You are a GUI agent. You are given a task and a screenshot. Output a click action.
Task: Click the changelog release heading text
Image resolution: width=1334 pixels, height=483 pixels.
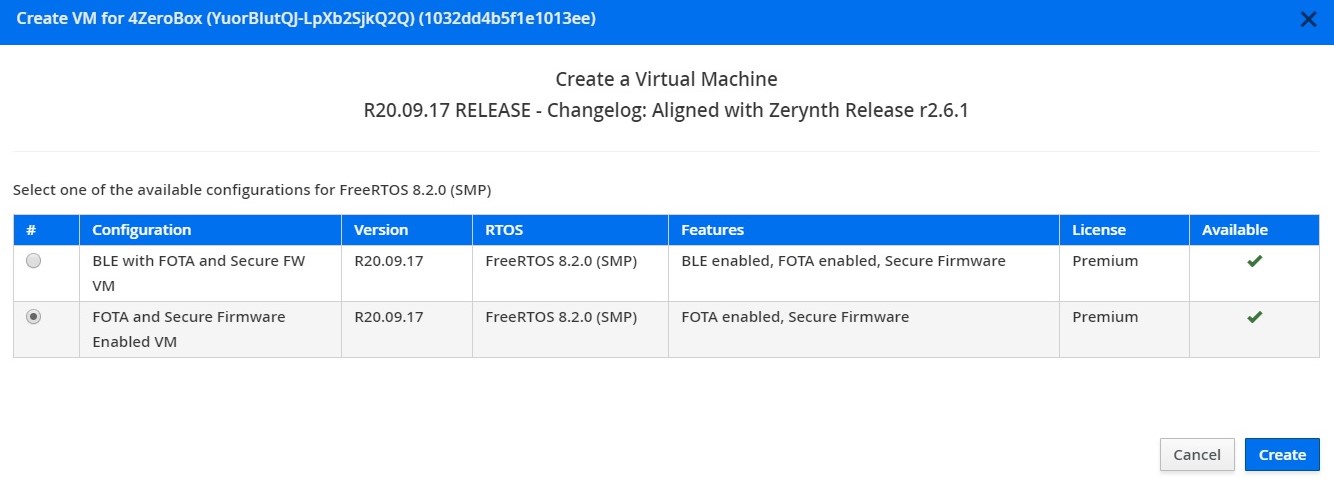point(666,111)
